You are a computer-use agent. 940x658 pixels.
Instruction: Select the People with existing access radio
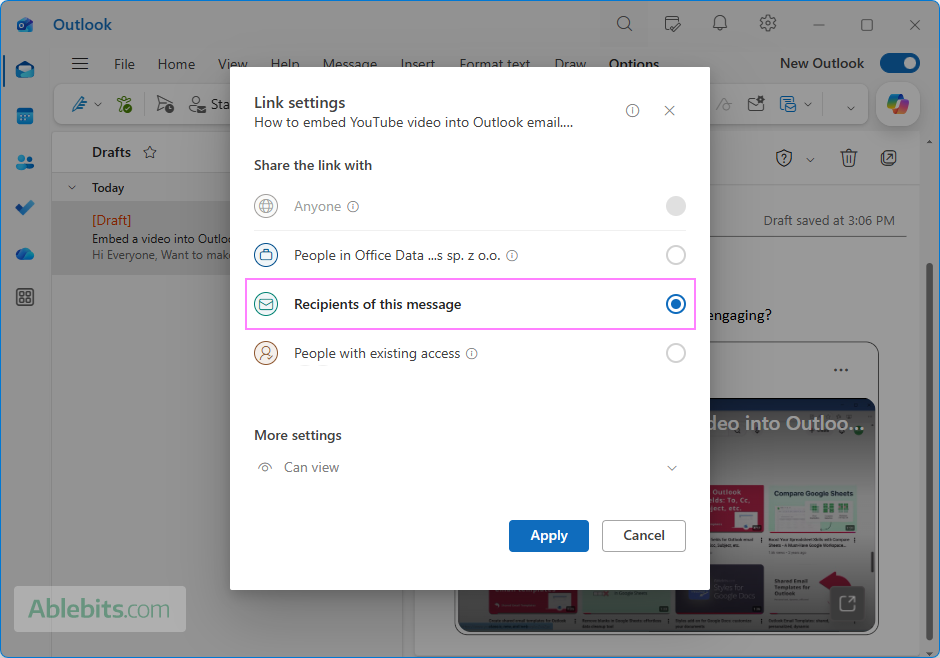click(676, 353)
